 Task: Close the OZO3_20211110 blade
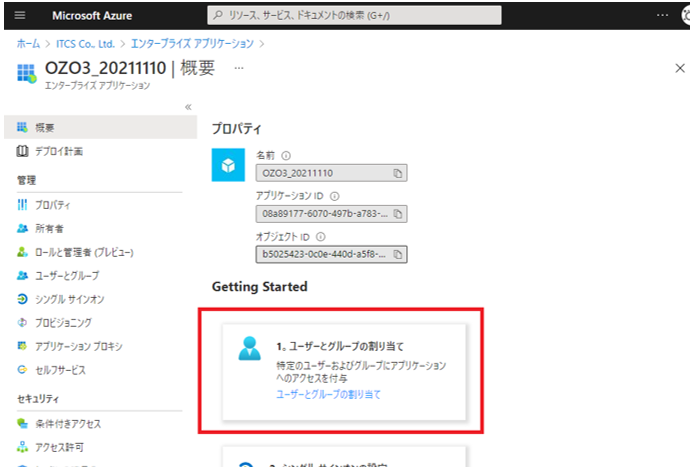click(x=680, y=68)
